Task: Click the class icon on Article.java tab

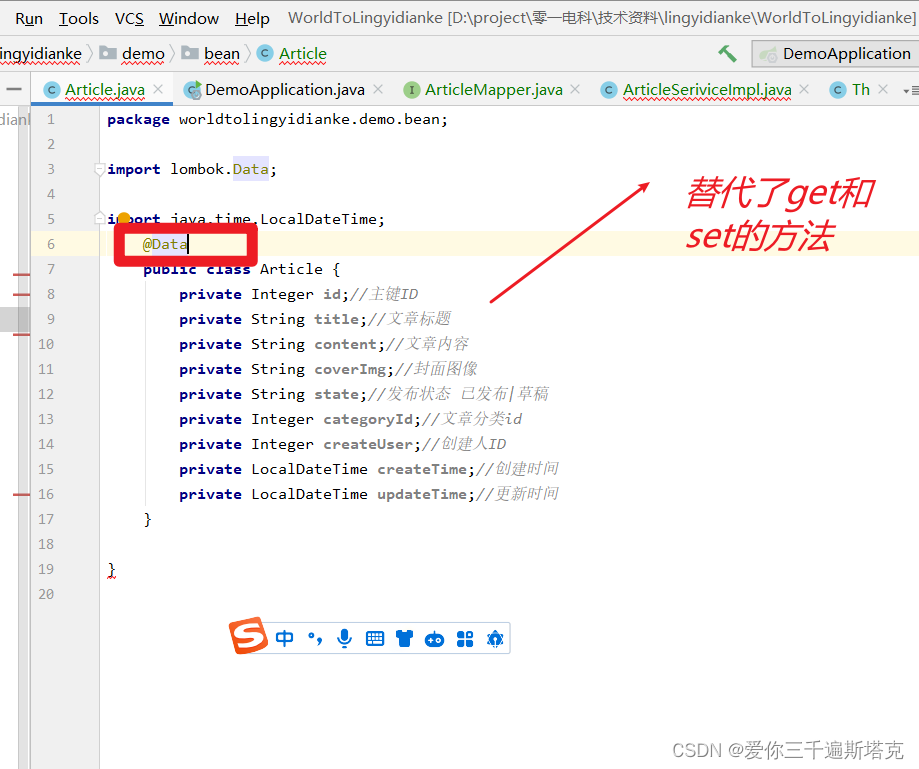Action: coord(52,90)
